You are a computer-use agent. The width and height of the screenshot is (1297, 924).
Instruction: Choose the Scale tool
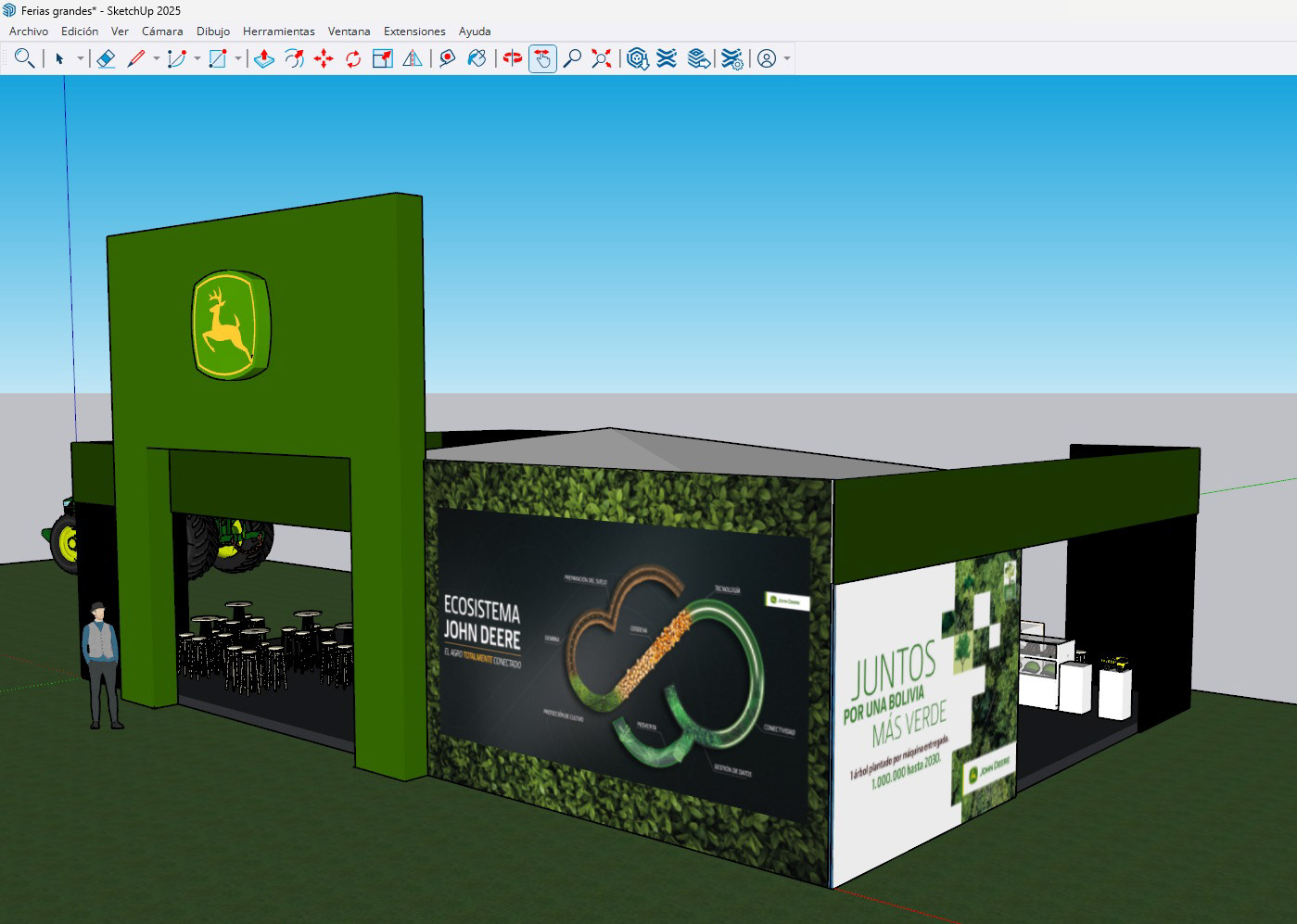383,58
